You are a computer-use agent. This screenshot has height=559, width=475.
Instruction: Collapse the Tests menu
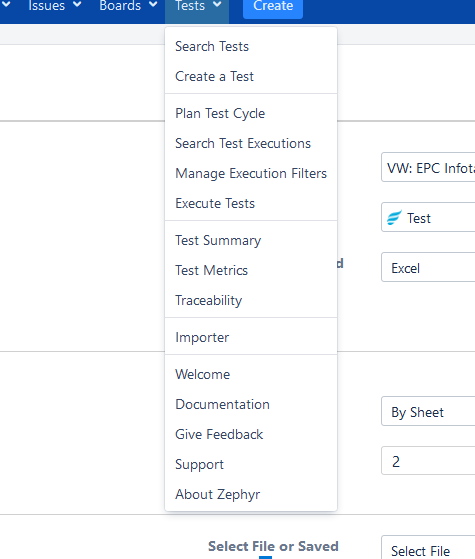coord(197,6)
